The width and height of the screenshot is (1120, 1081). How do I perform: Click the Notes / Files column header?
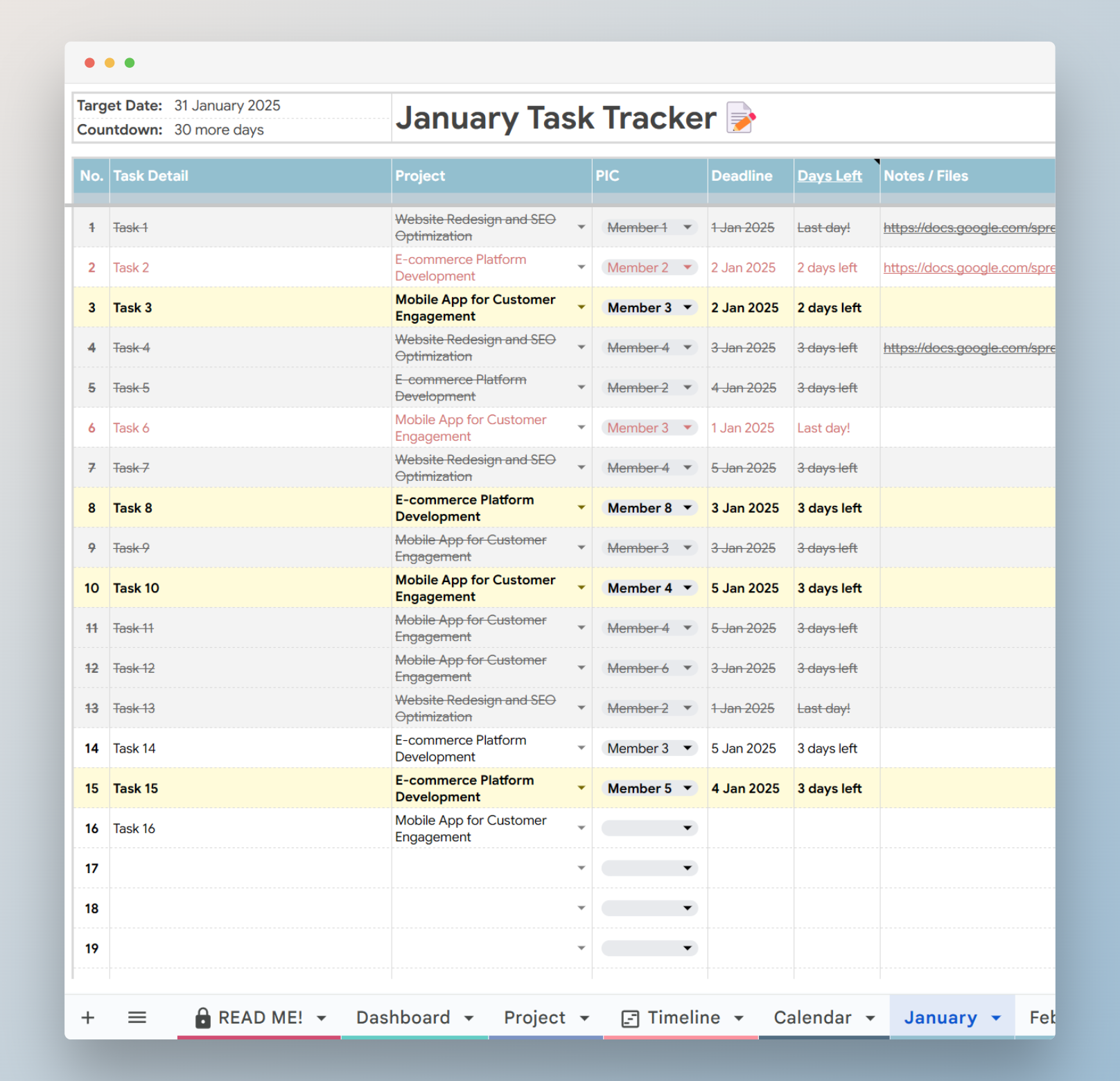tap(968, 176)
